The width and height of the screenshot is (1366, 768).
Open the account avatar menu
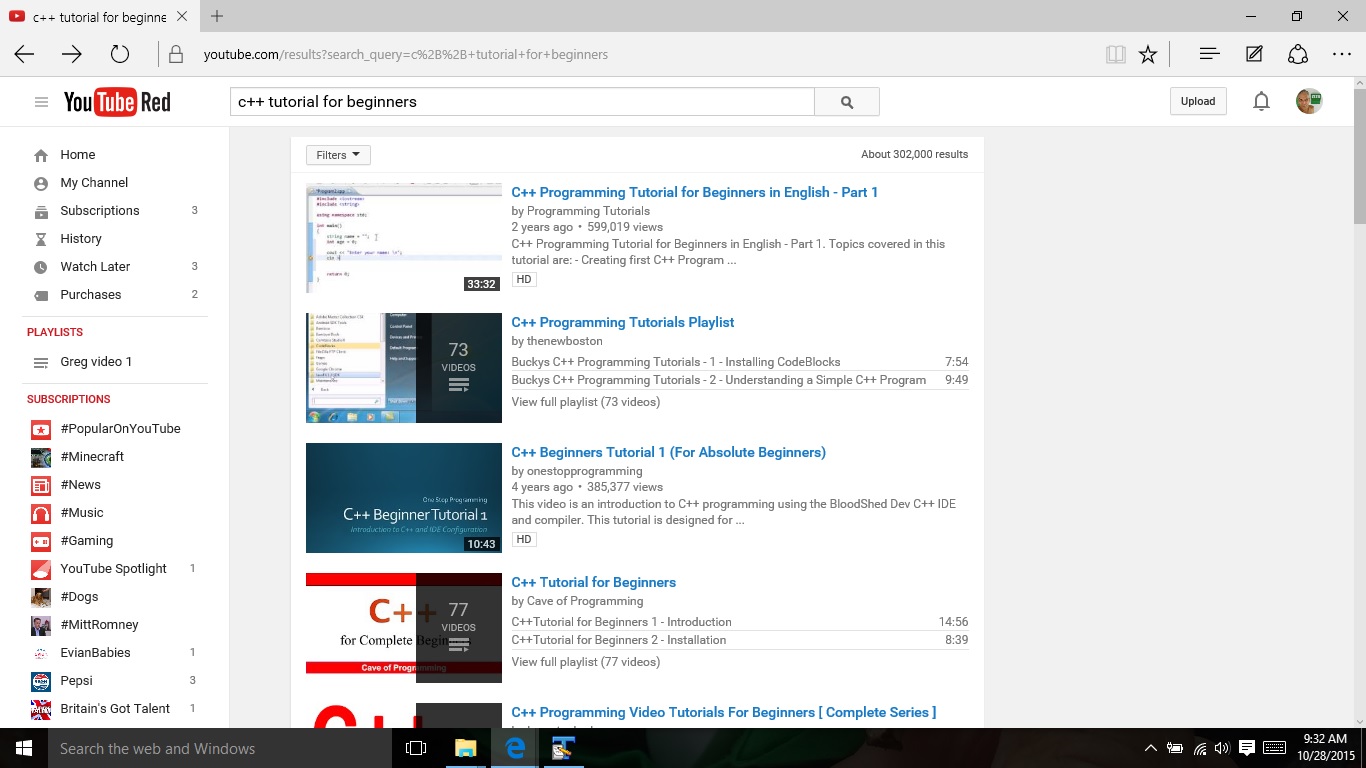tap(1309, 101)
